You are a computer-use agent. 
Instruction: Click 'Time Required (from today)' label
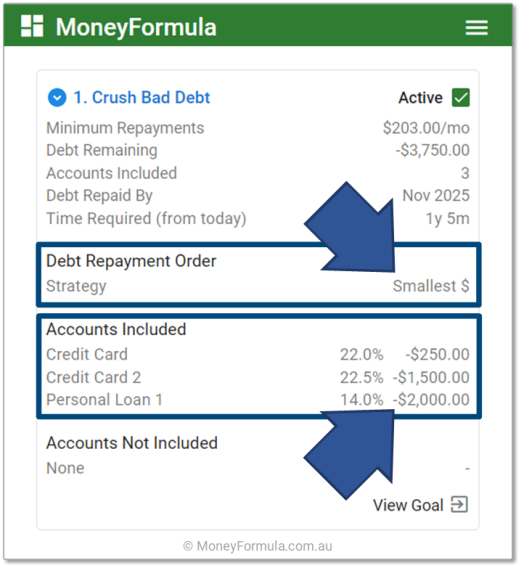pyautogui.click(x=146, y=219)
